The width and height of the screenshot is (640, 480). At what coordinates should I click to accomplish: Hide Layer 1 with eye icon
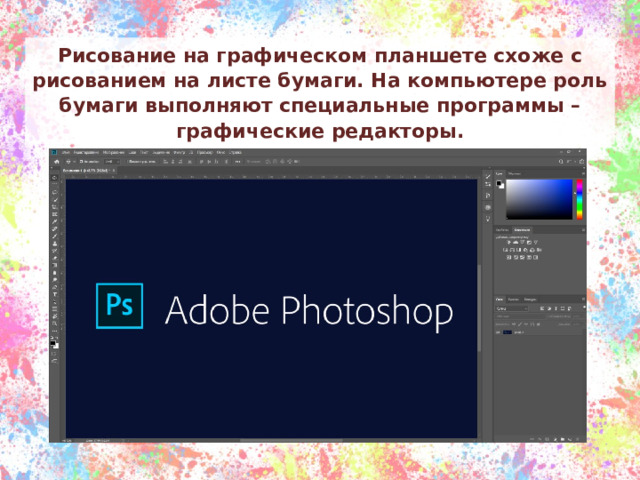pyautogui.click(x=498, y=332)
